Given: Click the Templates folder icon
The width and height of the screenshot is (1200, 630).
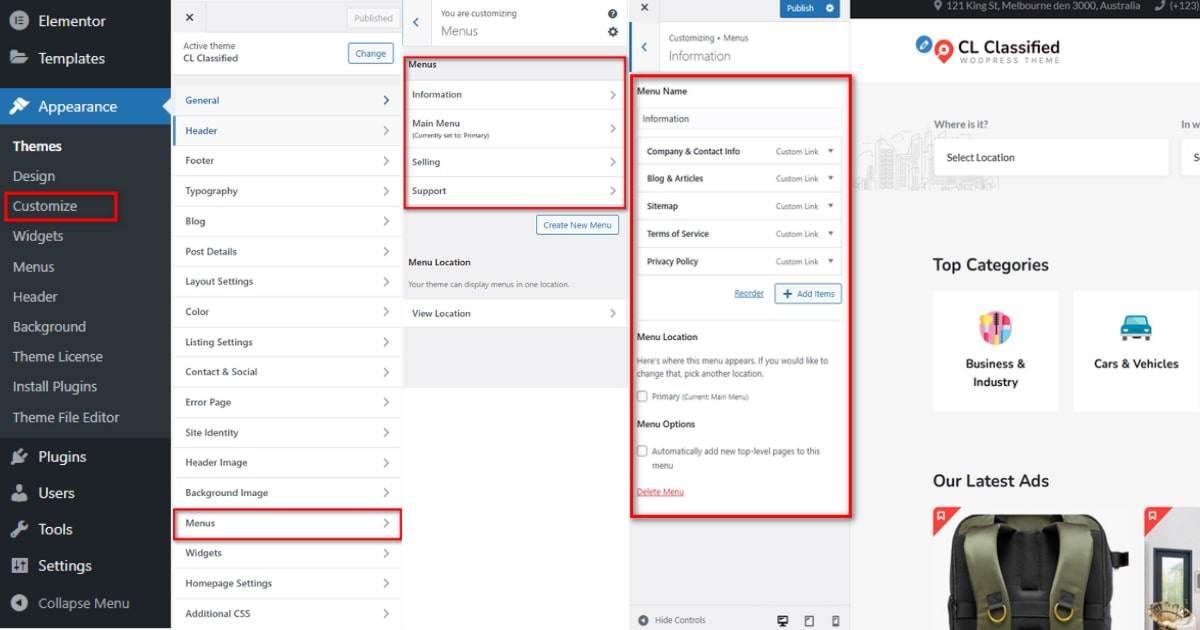Looking at the screenshot, I should coord(19,57).
